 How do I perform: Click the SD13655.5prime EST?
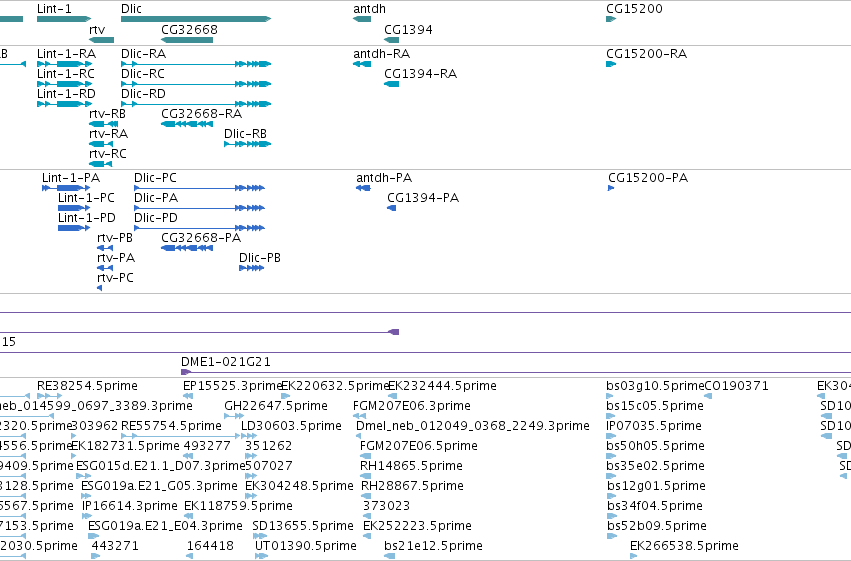pyautogui.click(x=259, y=537)
